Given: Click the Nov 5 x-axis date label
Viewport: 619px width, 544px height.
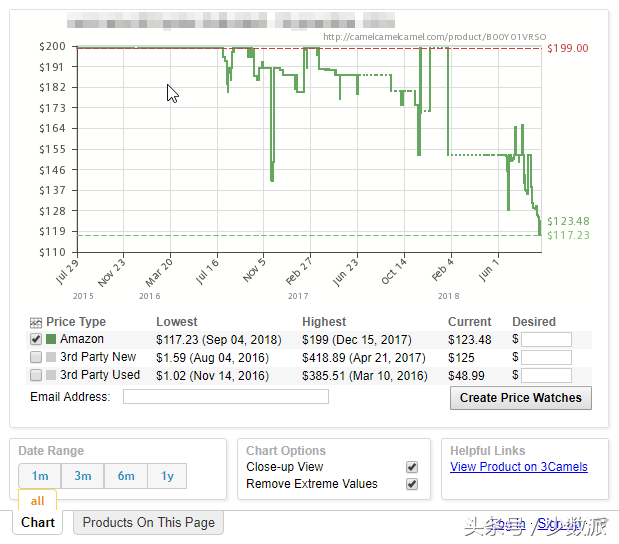Looking at the screenshot, I should point(255,270).
